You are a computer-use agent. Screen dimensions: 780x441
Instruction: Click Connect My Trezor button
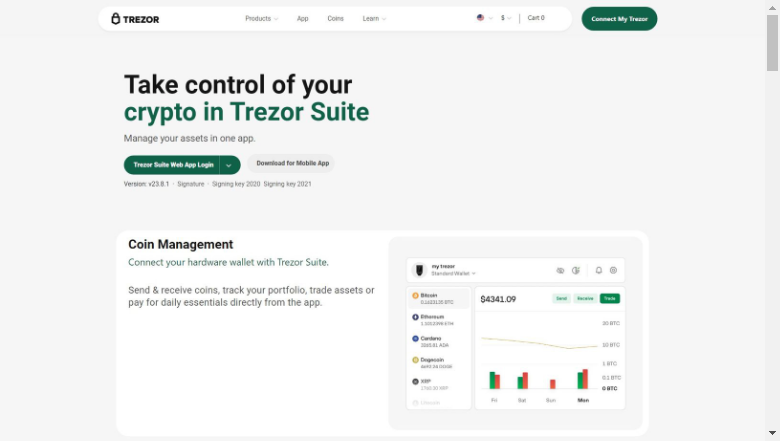click(x=619, y=19)
